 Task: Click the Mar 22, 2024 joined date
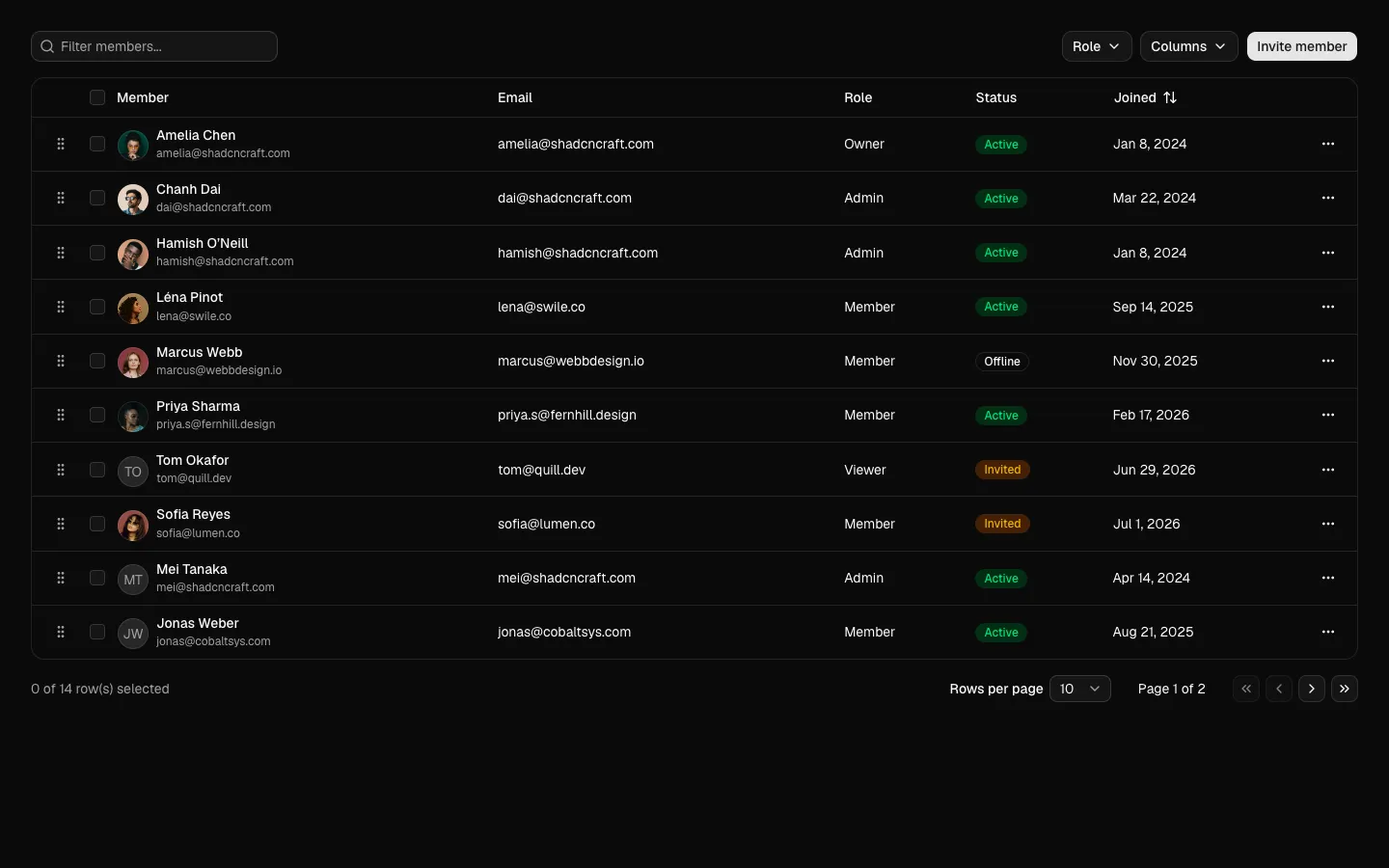point(1155,198)
